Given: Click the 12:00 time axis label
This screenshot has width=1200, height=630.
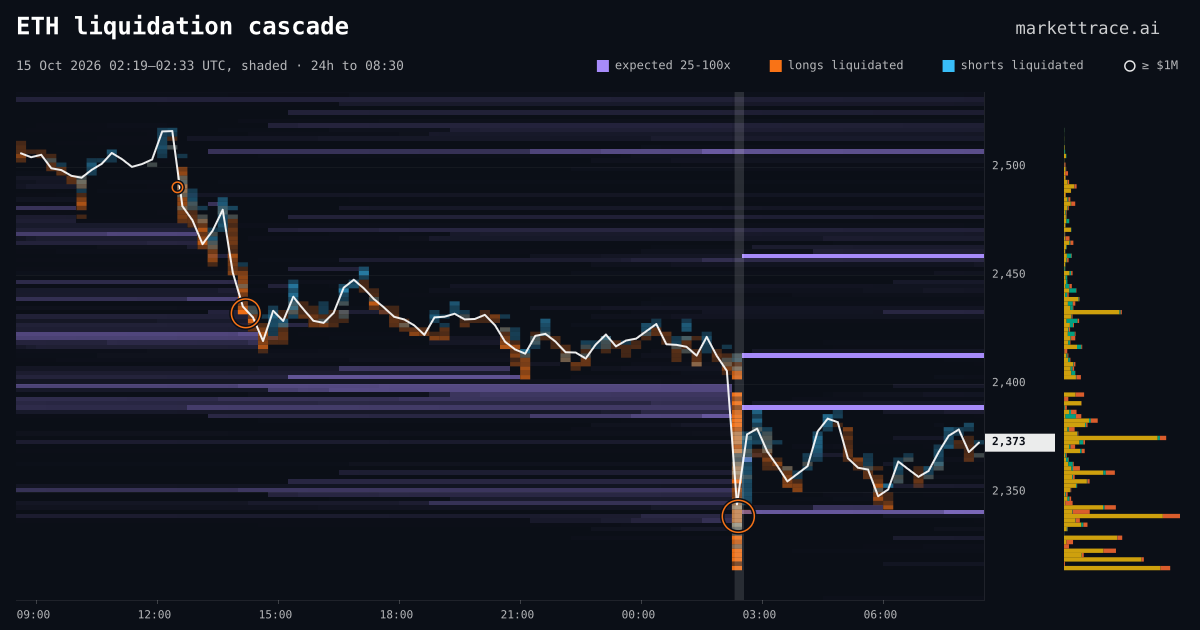Looking at the screenshot, I should point(154,615).
